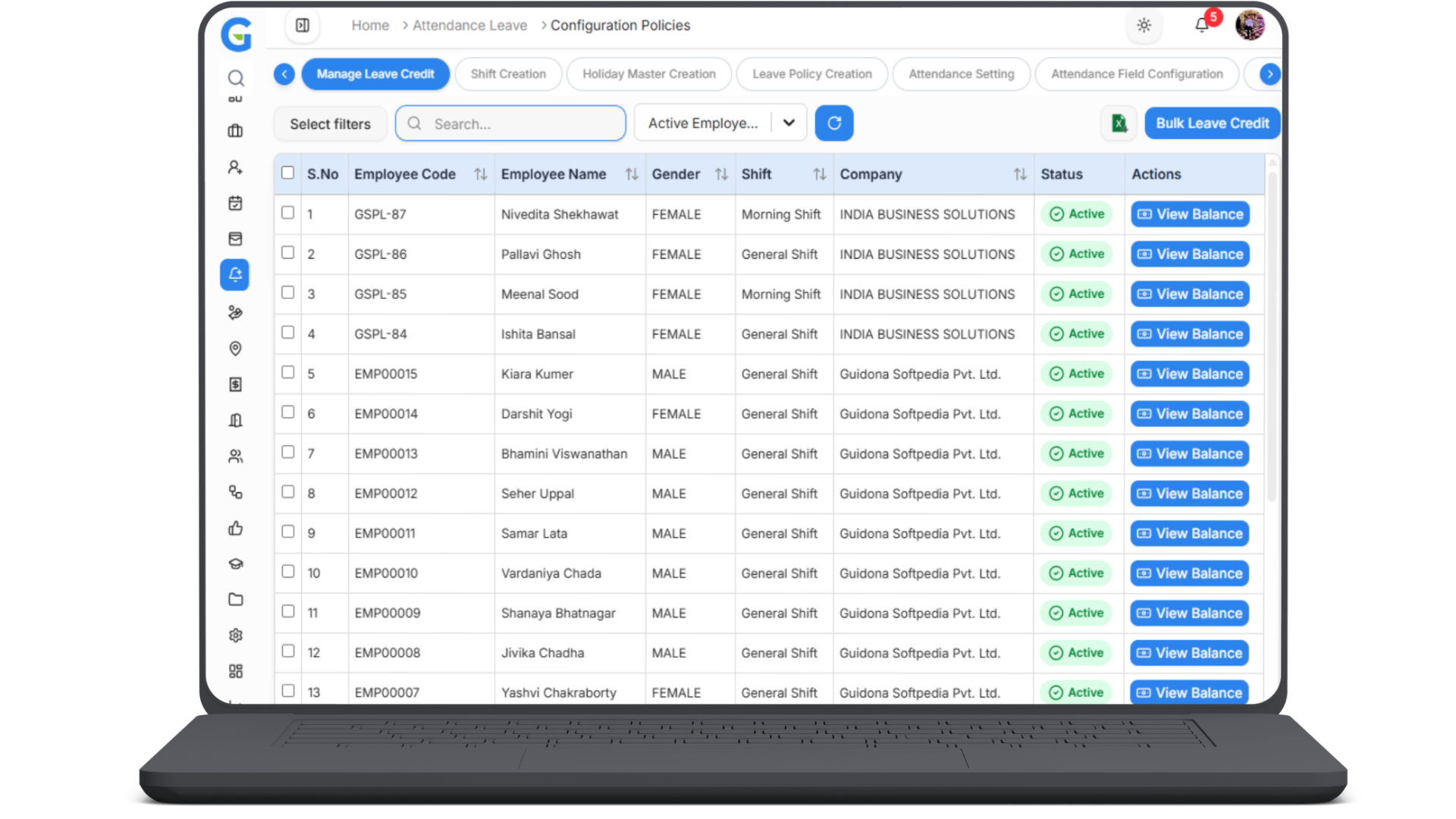This screenshot has height=819, width=1456.
Task: Select the briefcase icon in the sidebar
Action: coord(235,130)
